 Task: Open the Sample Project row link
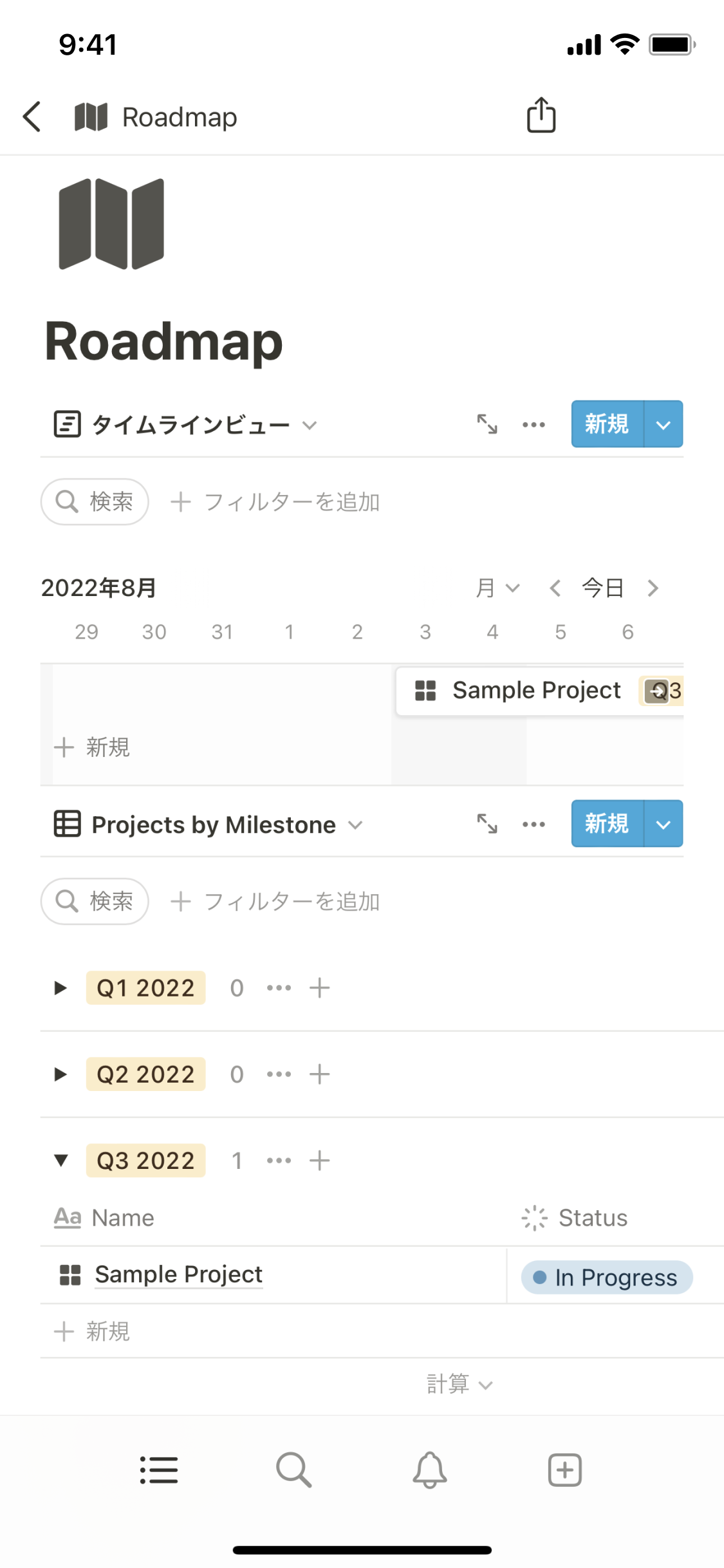click(178, 1274)
